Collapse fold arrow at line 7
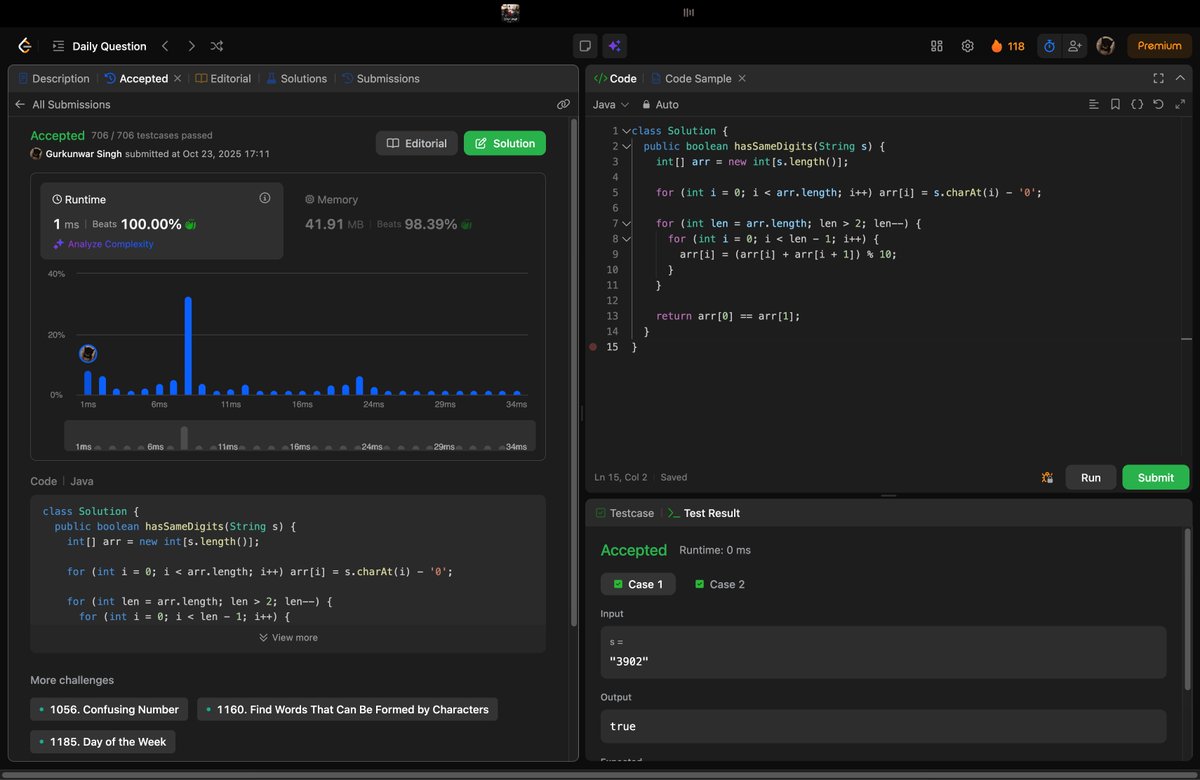This screenshot has width=1200, height=780. coord(626,223)
